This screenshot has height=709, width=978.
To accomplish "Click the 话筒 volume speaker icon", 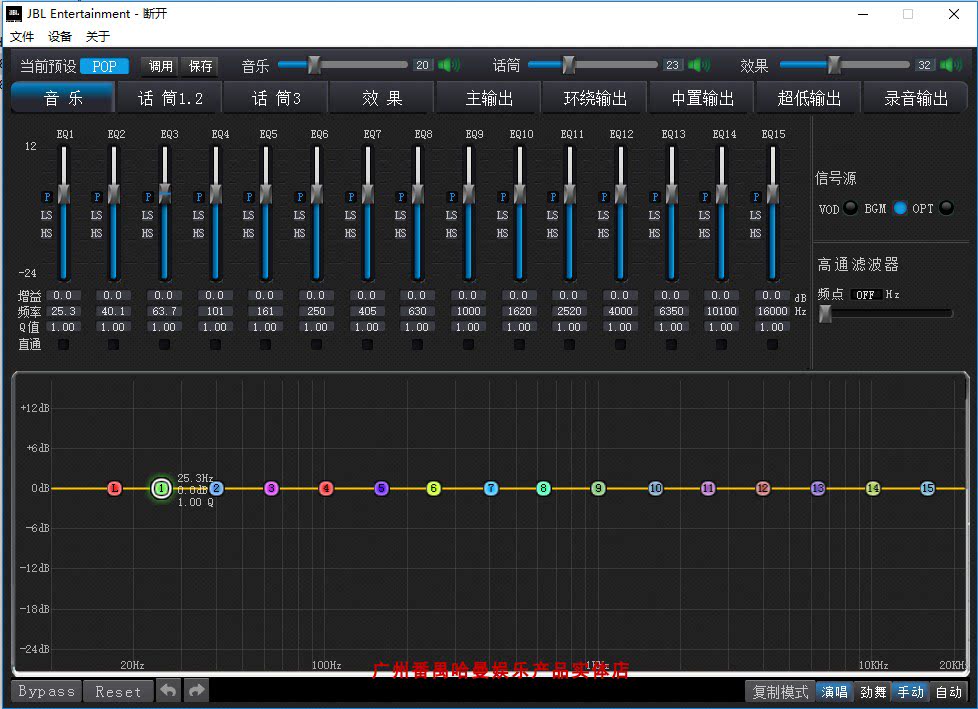I will coord(699,66).
